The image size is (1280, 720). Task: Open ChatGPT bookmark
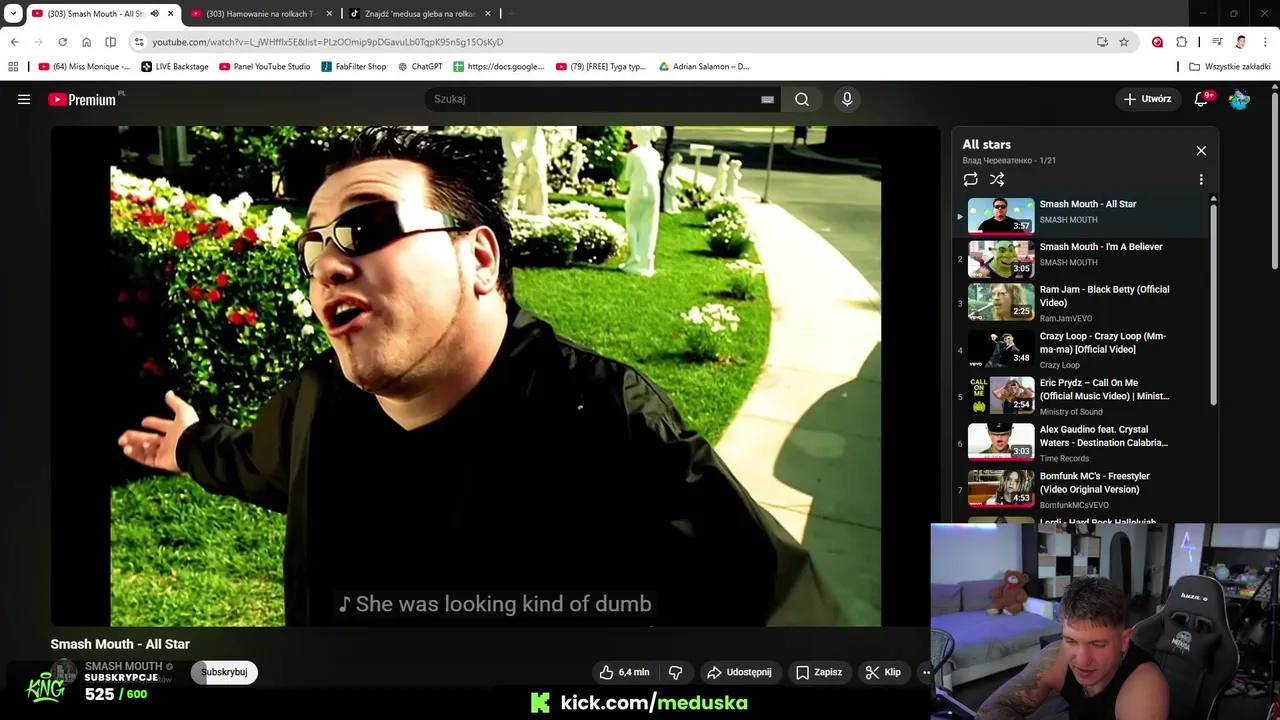click(420, 67)
